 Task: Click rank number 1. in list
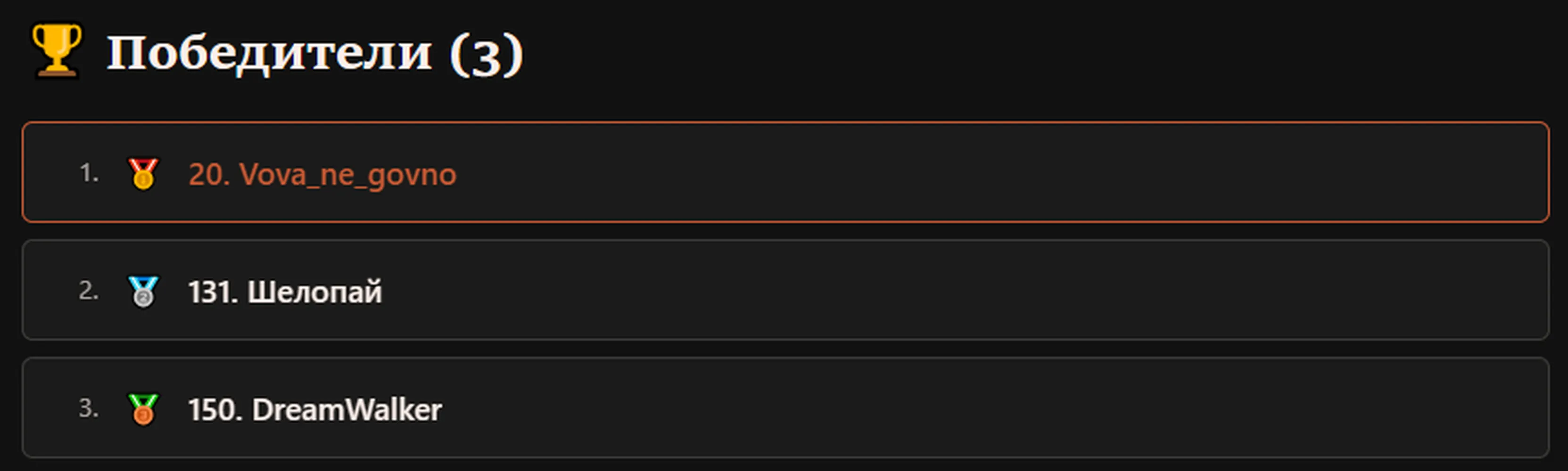(x=89, y=173)
